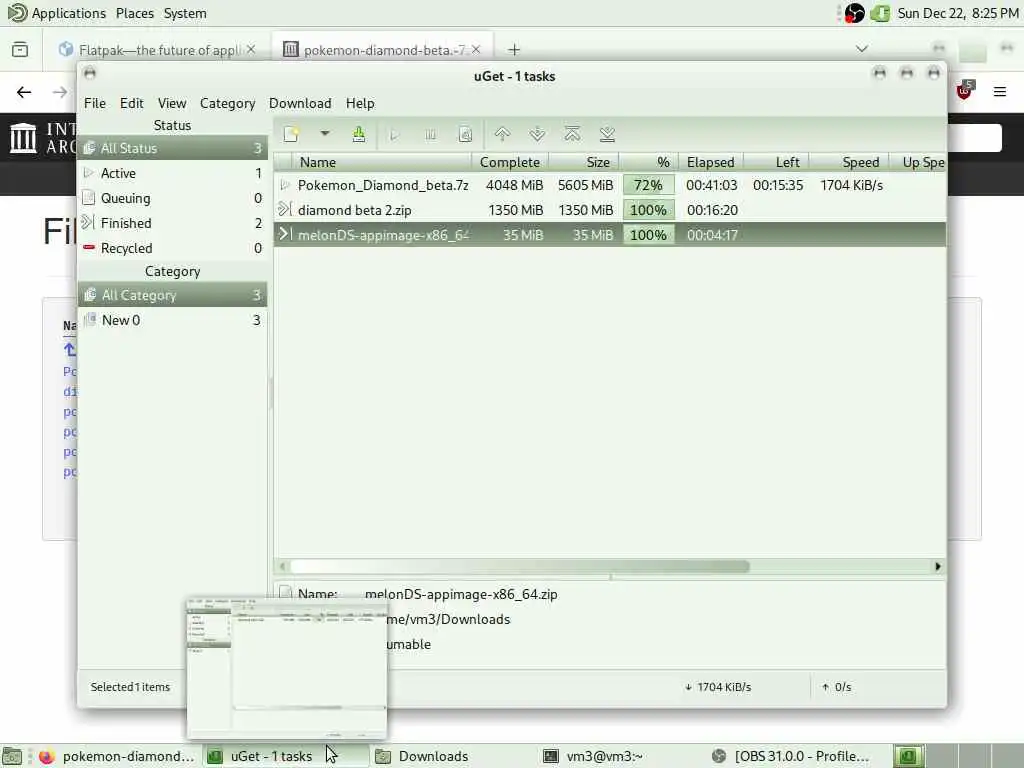Select the All Category row

pos(172,295)
